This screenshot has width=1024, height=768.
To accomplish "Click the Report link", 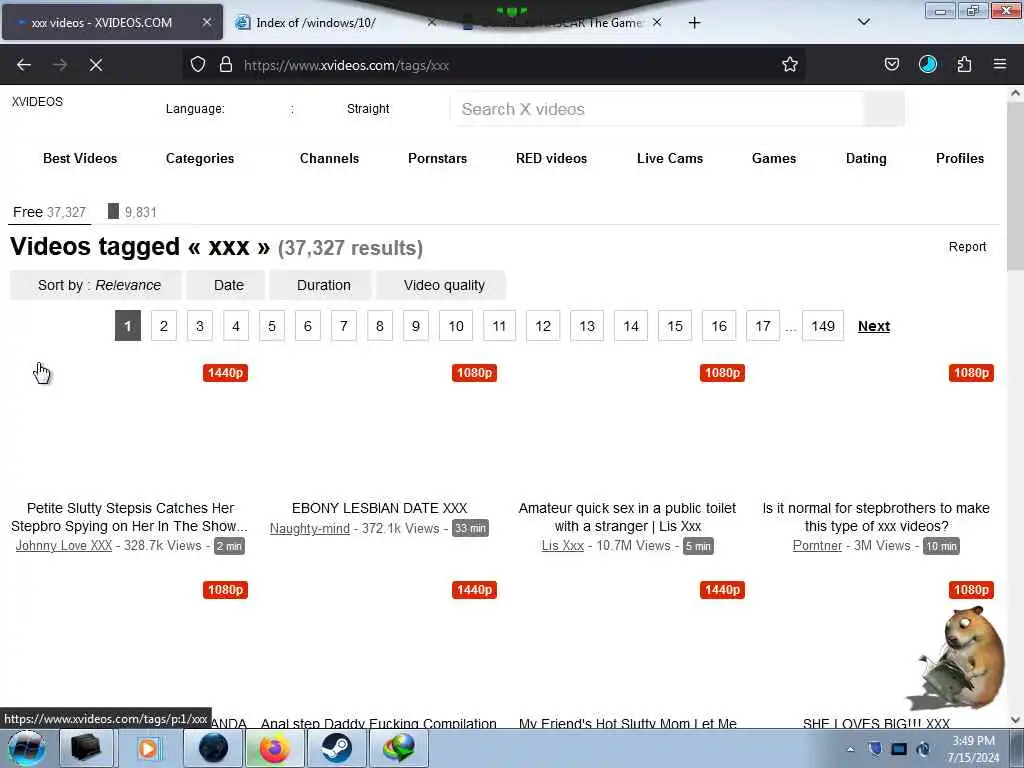I will coord(967,247).
